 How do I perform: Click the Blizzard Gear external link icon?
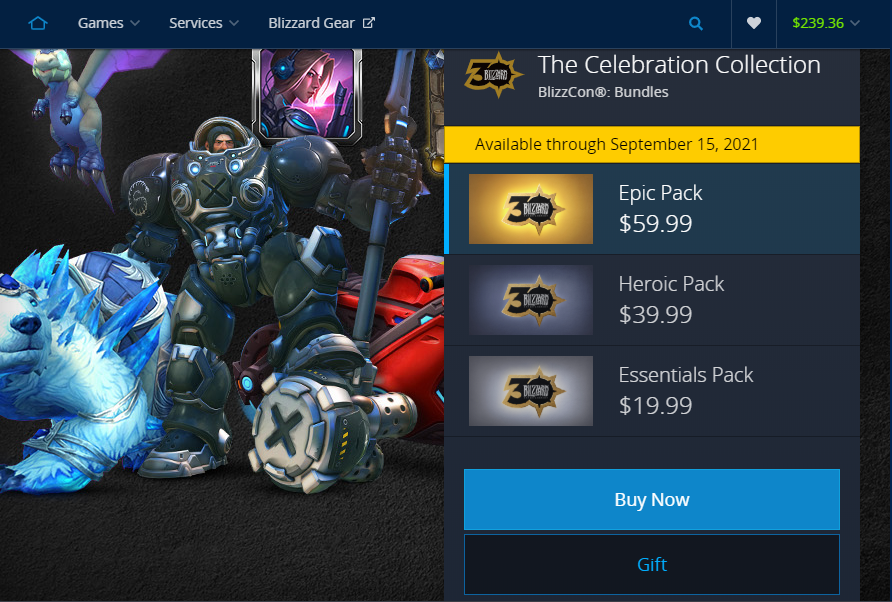(x=369, y=23)
